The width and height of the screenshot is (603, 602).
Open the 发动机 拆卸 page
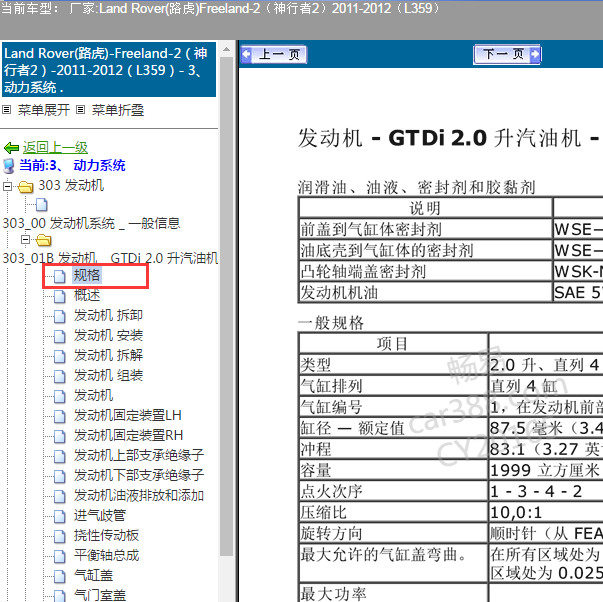(108, 315)
